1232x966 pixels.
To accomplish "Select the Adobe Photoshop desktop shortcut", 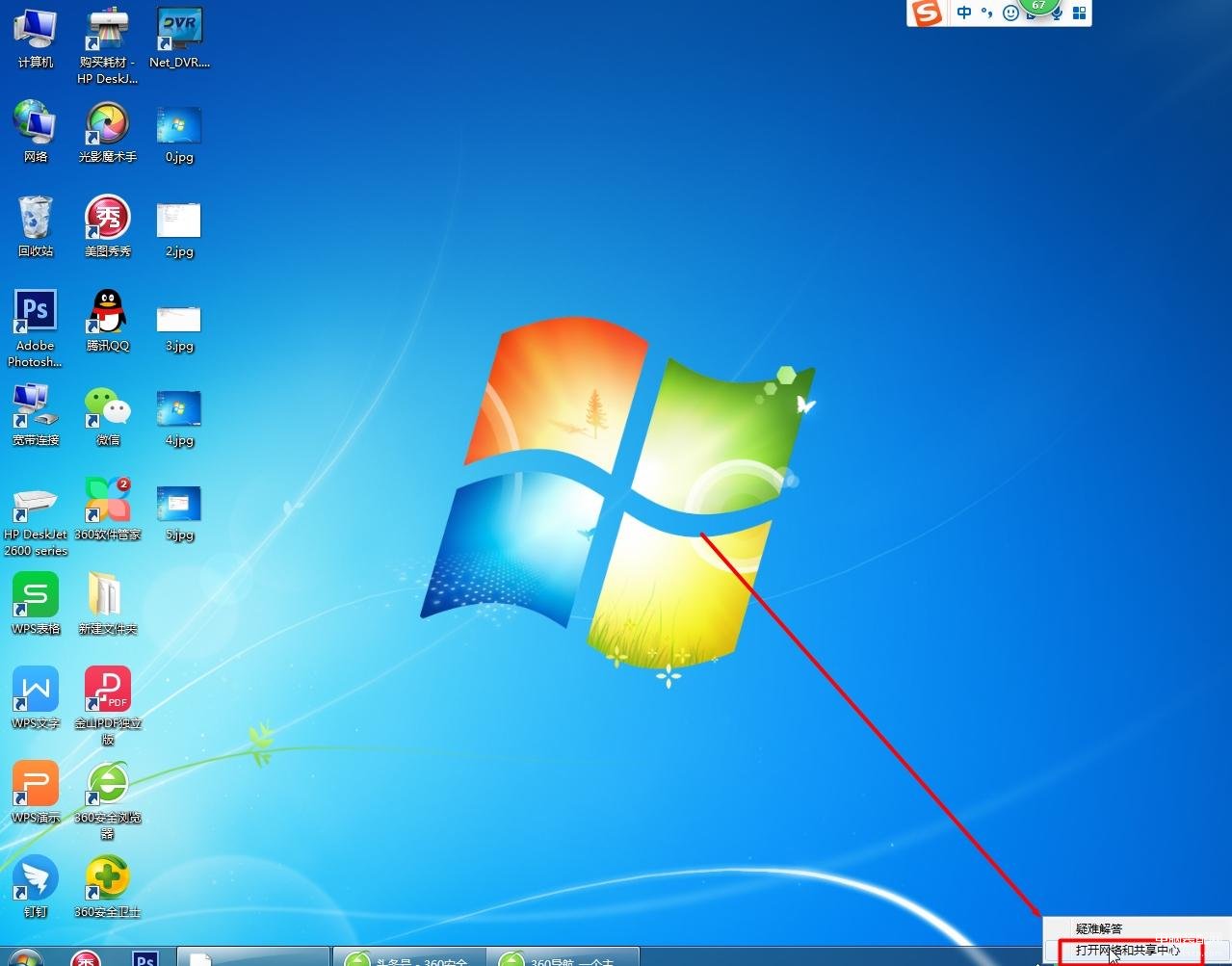I will [36, 328].
